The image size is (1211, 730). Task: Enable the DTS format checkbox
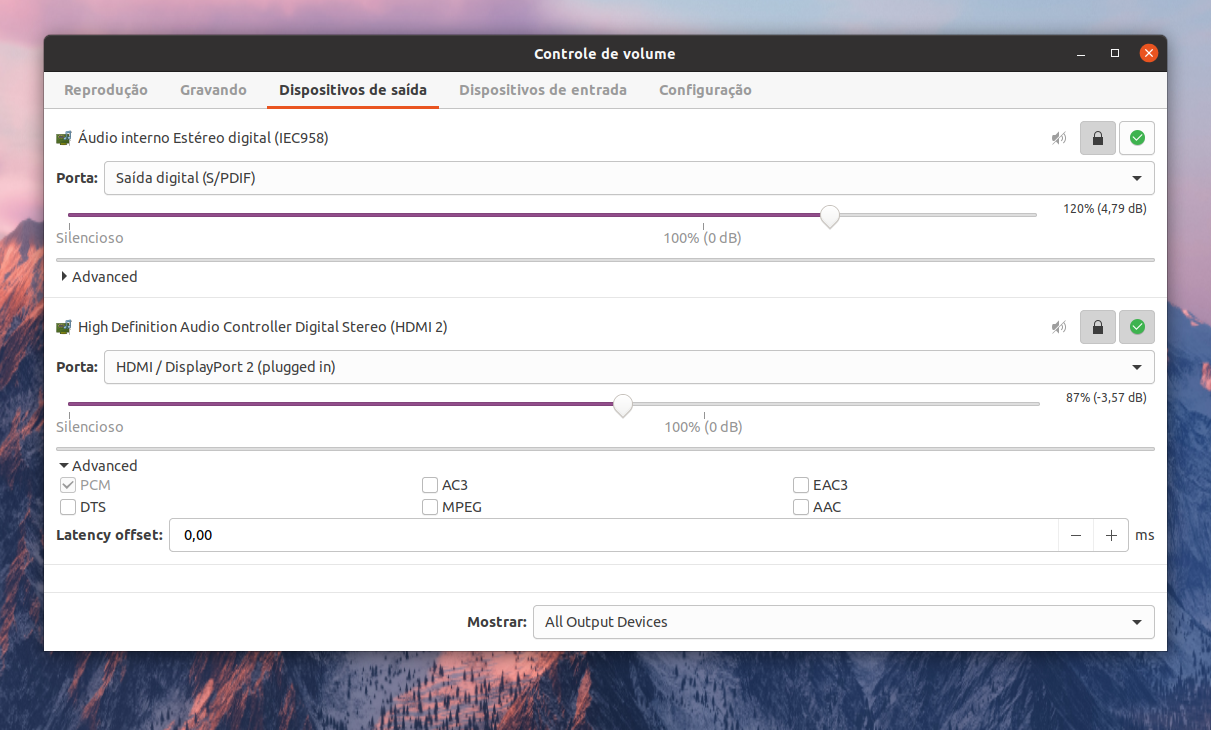point(69,507)
